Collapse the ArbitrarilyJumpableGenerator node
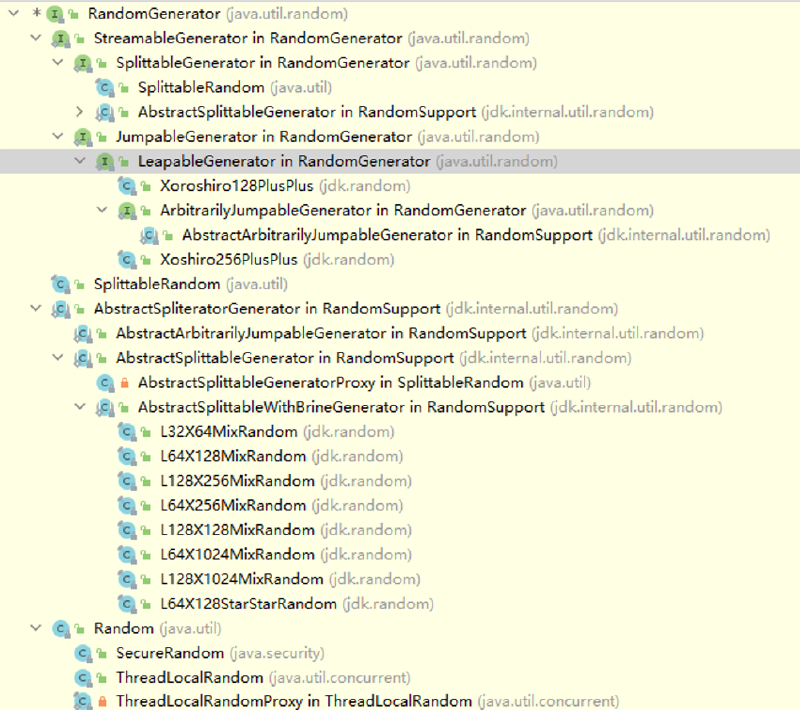The image size is (800, 710). [102, 211]
